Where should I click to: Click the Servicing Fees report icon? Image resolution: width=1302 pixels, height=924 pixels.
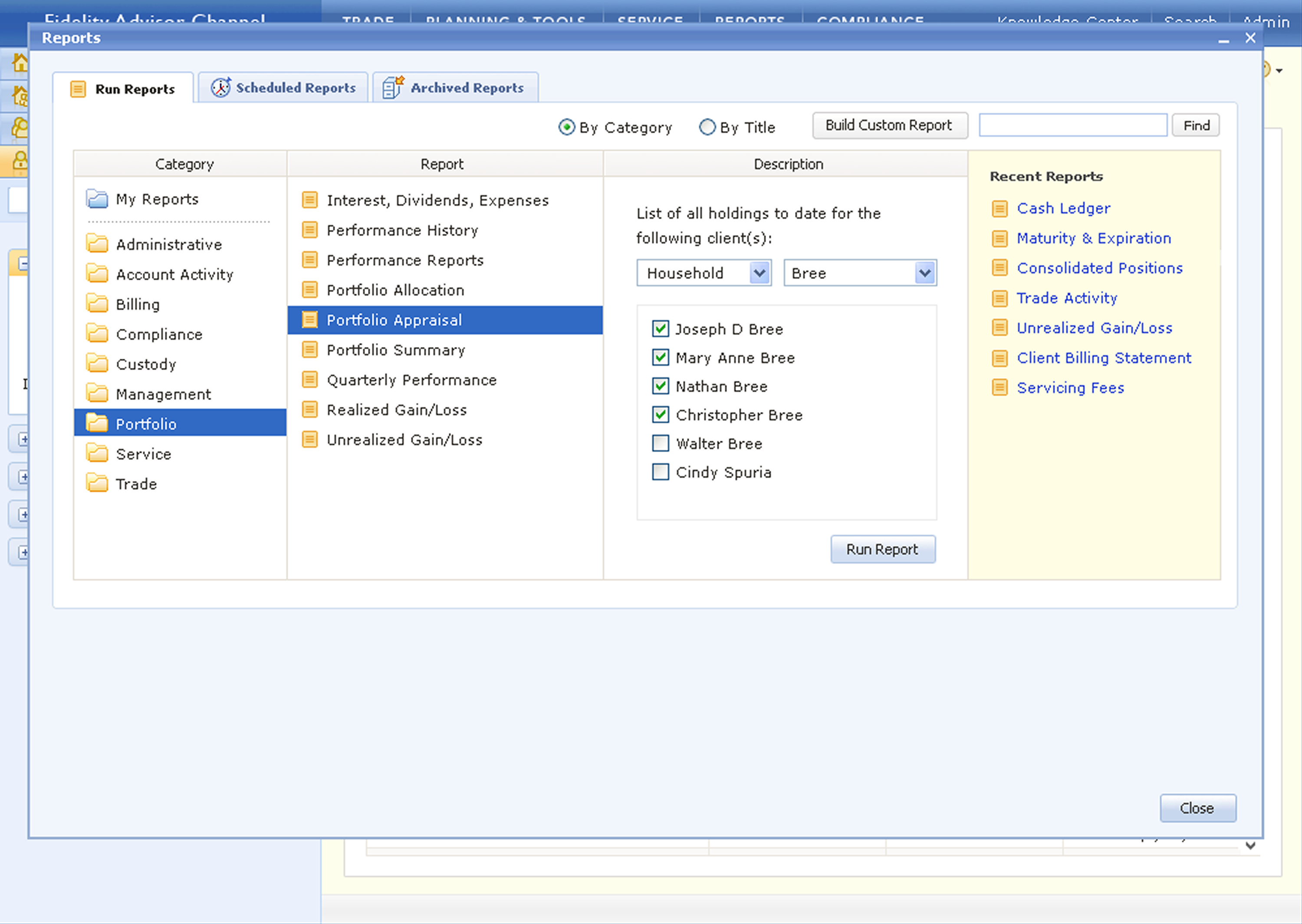[x=999, y=387]
